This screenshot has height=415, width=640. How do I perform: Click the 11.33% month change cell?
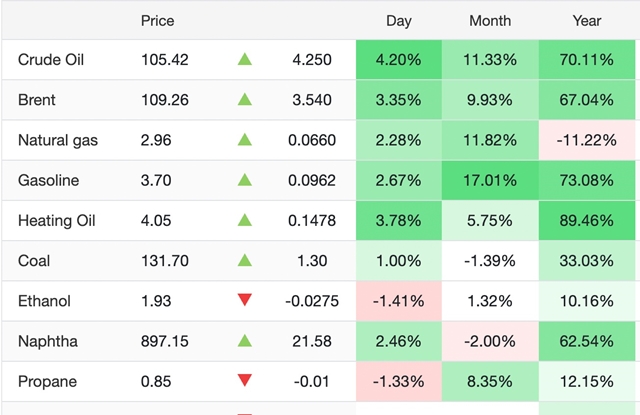(x=490, y=60)
